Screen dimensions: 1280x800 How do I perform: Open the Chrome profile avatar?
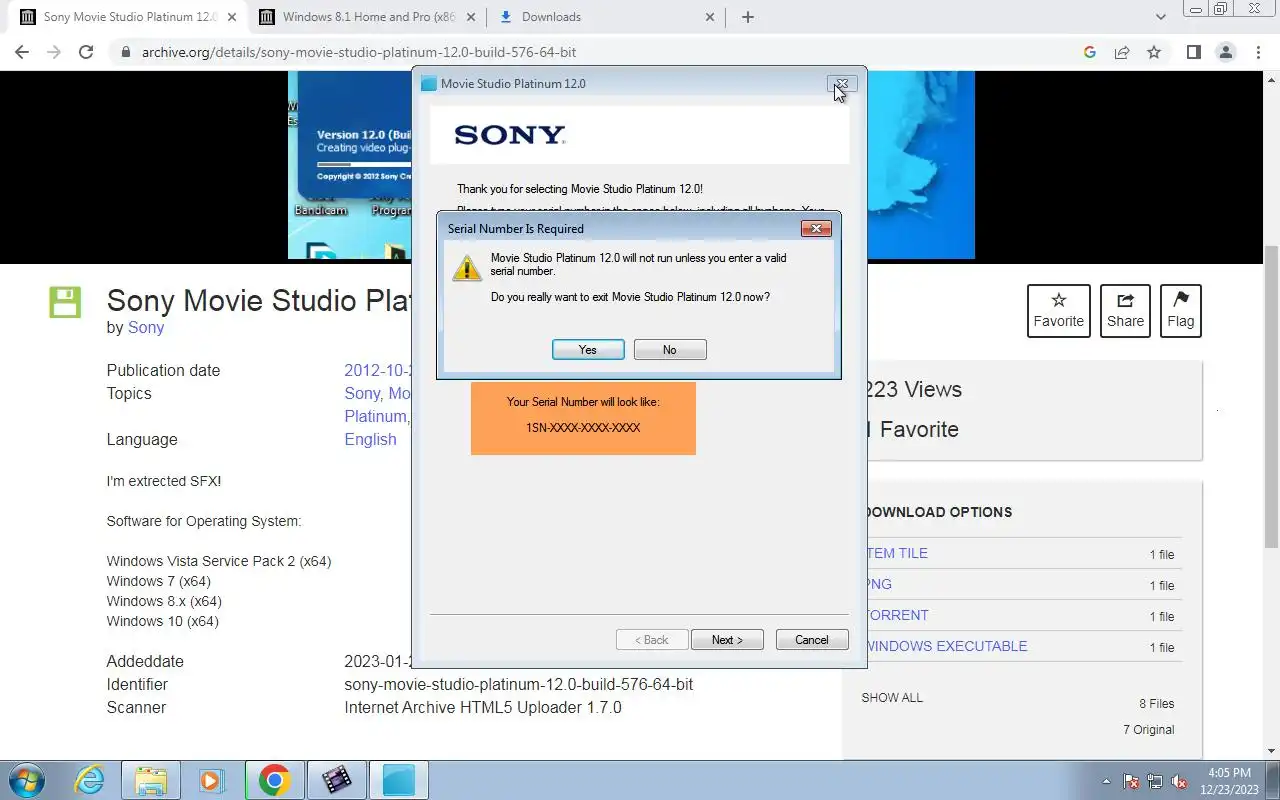1225,52
